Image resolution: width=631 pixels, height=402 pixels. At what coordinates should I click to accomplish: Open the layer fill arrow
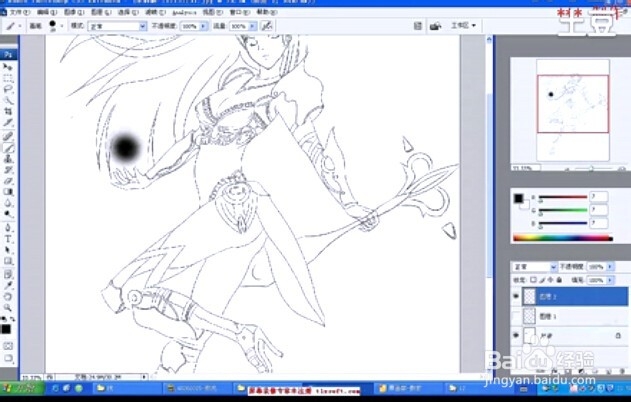[x=610, y=280]
